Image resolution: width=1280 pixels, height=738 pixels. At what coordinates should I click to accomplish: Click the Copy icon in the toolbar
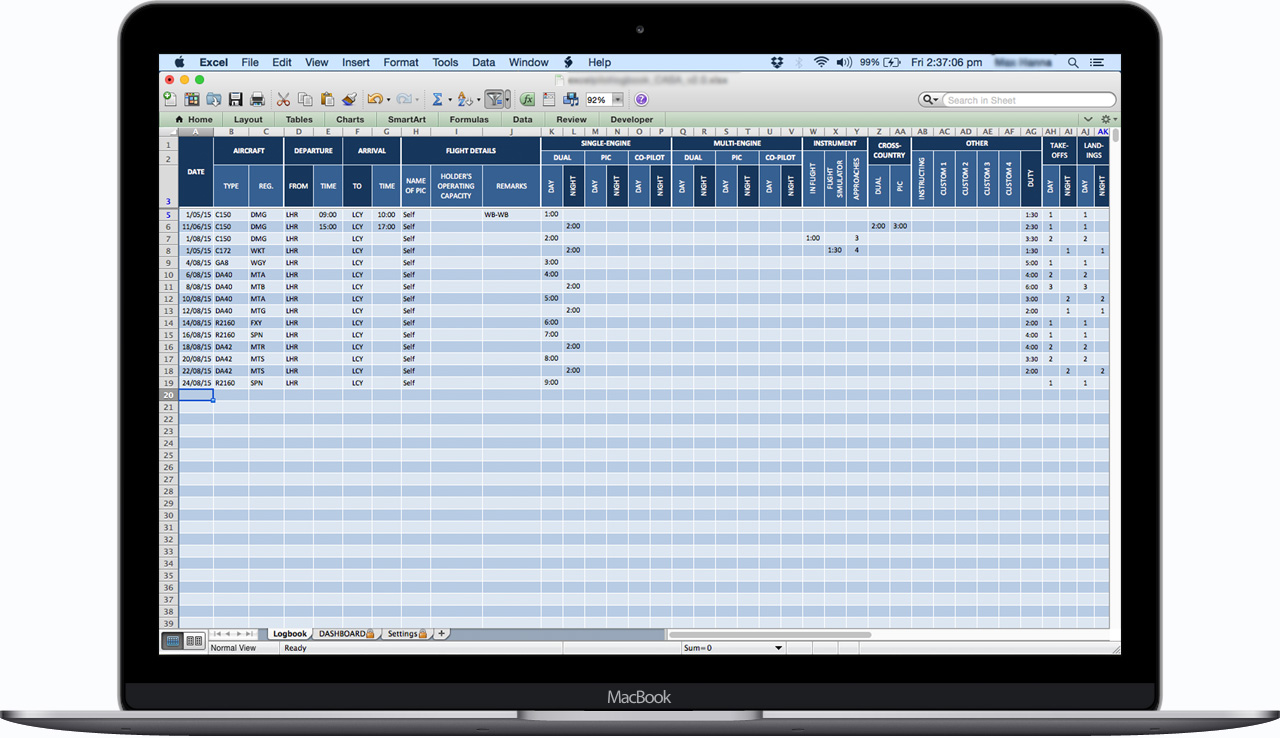pos(305,99)
